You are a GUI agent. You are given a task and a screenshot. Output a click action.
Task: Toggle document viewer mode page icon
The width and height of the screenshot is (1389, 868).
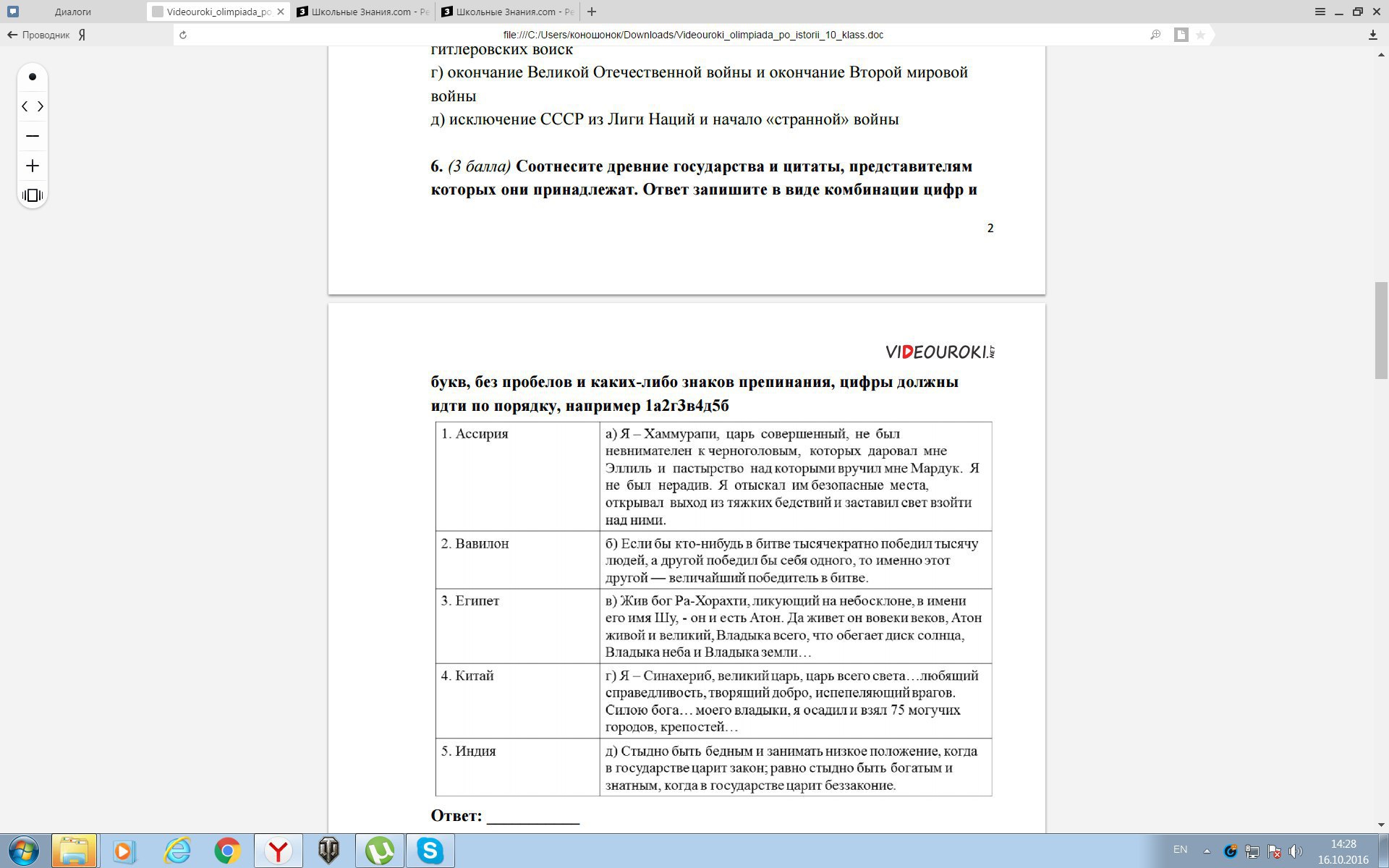pyautogui.click(x=1181, y=35)
